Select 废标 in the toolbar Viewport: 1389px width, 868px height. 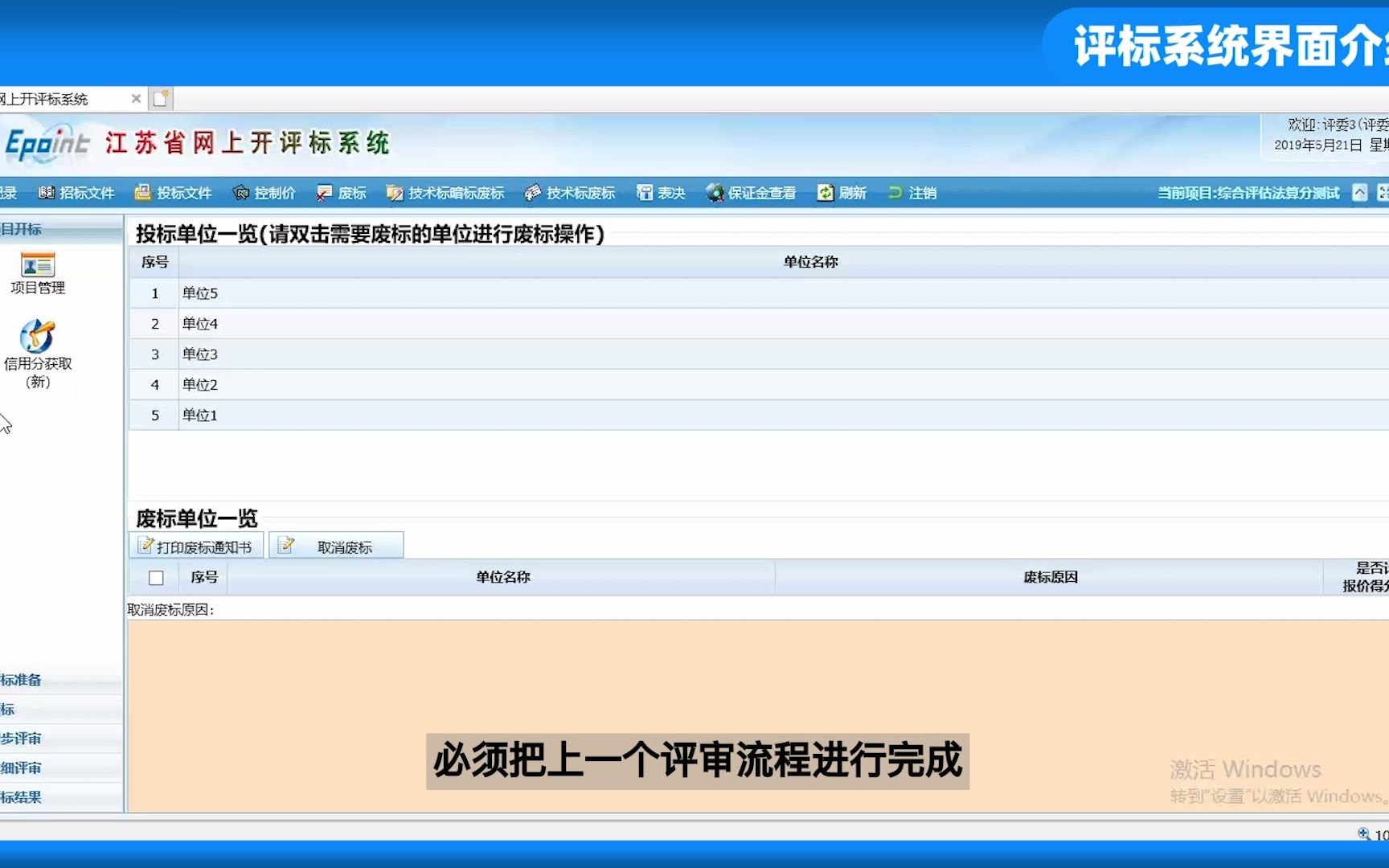click(x=342, y=193)
